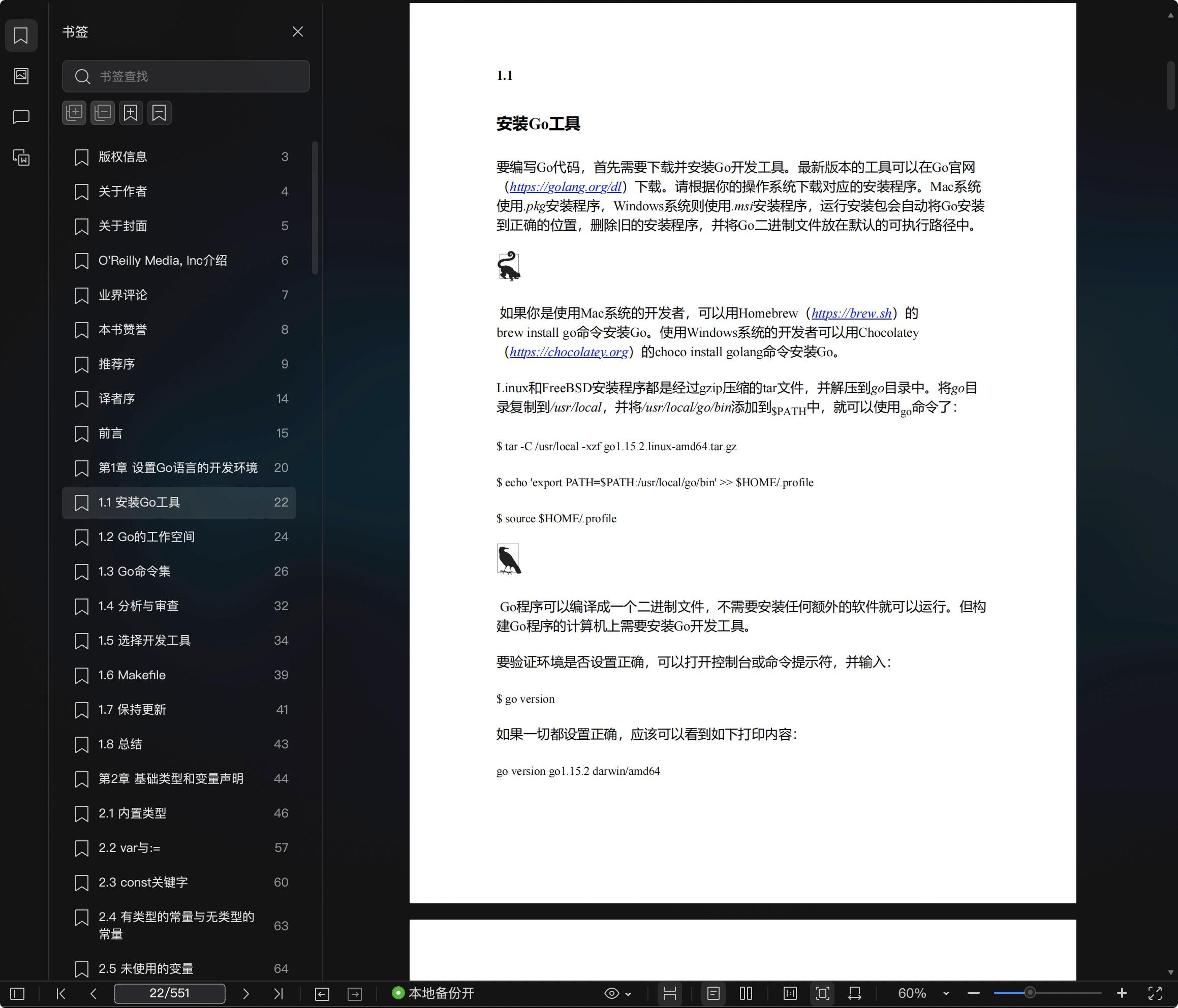Screen dimensions: 1178x1008
Task: Open the 2.3 const关键字 bookmark
Action: [x=179, y=883]
